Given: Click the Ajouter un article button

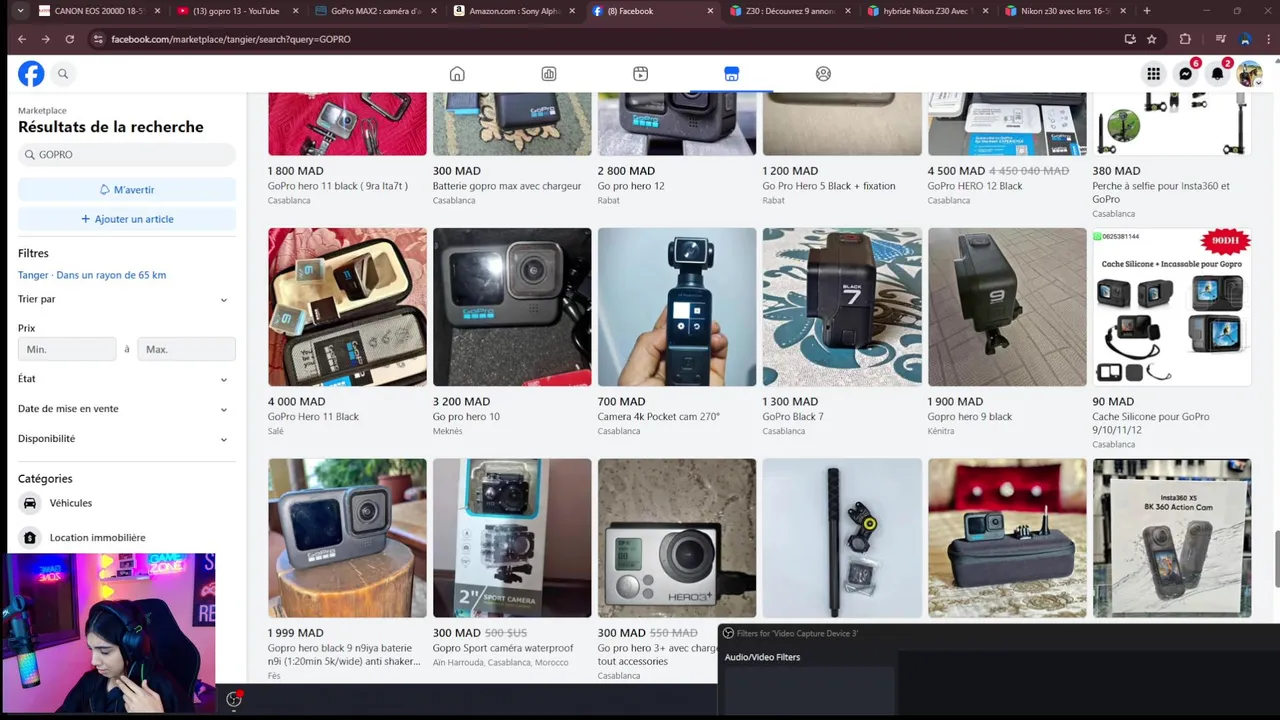Looking at the screenshot, I should pos(127,219).
